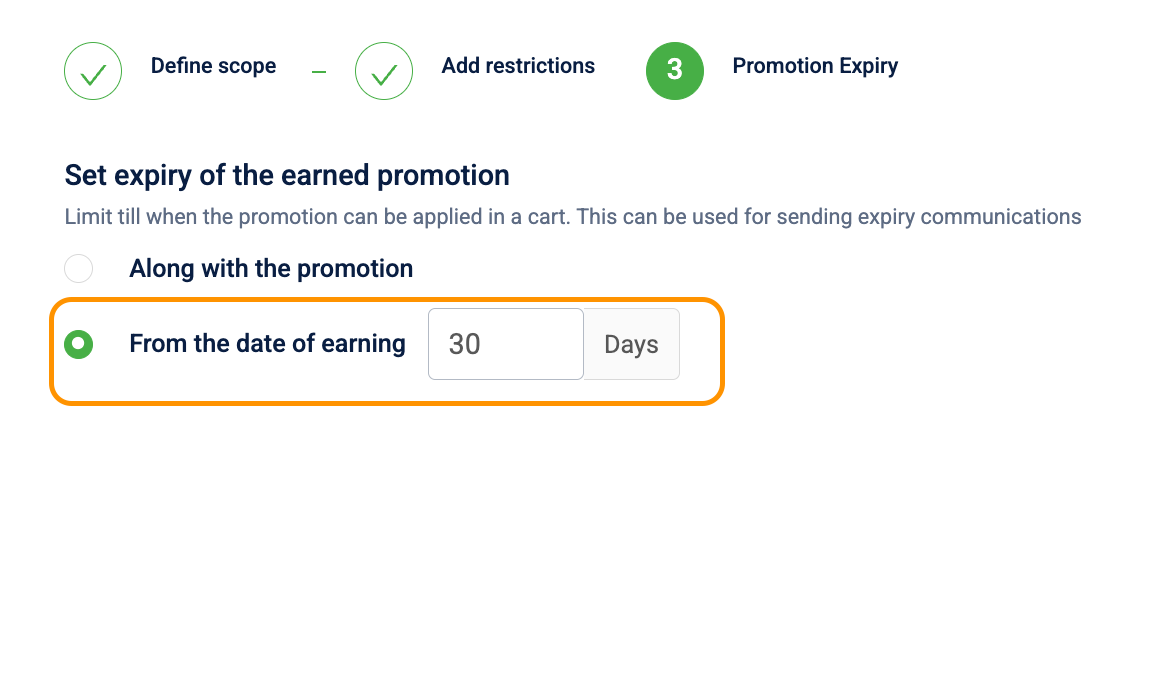Click the number 30 inside the days field
Viewport: 1154px width, 676px height.
click(x=465, y=344)
